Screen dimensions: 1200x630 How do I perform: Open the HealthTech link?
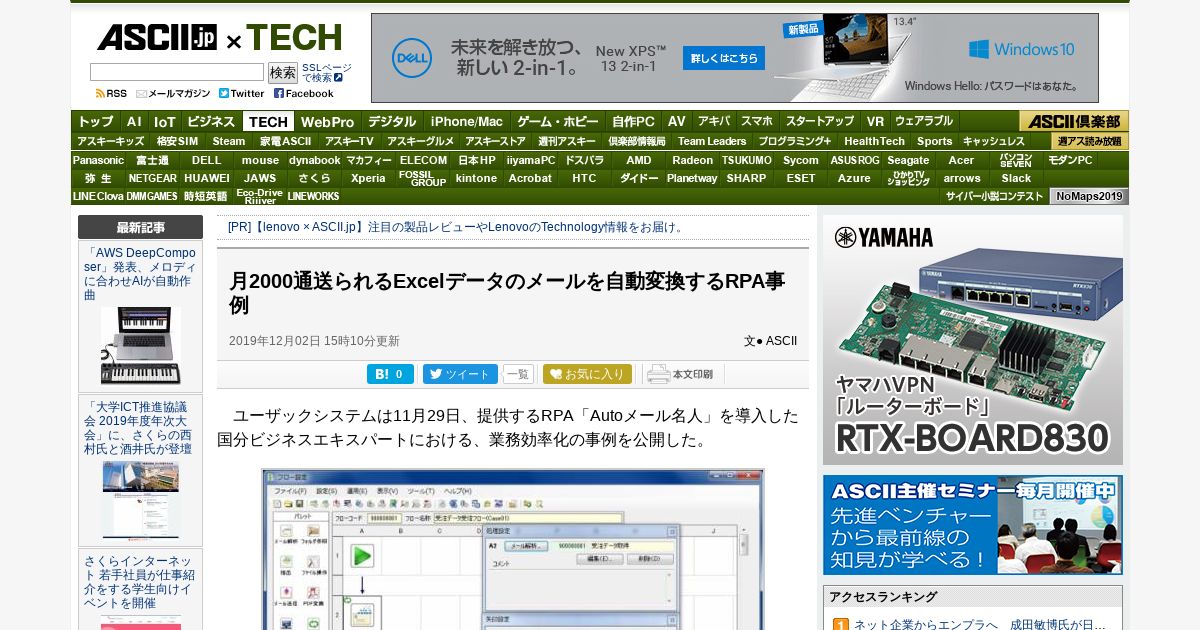pos(874,141)
